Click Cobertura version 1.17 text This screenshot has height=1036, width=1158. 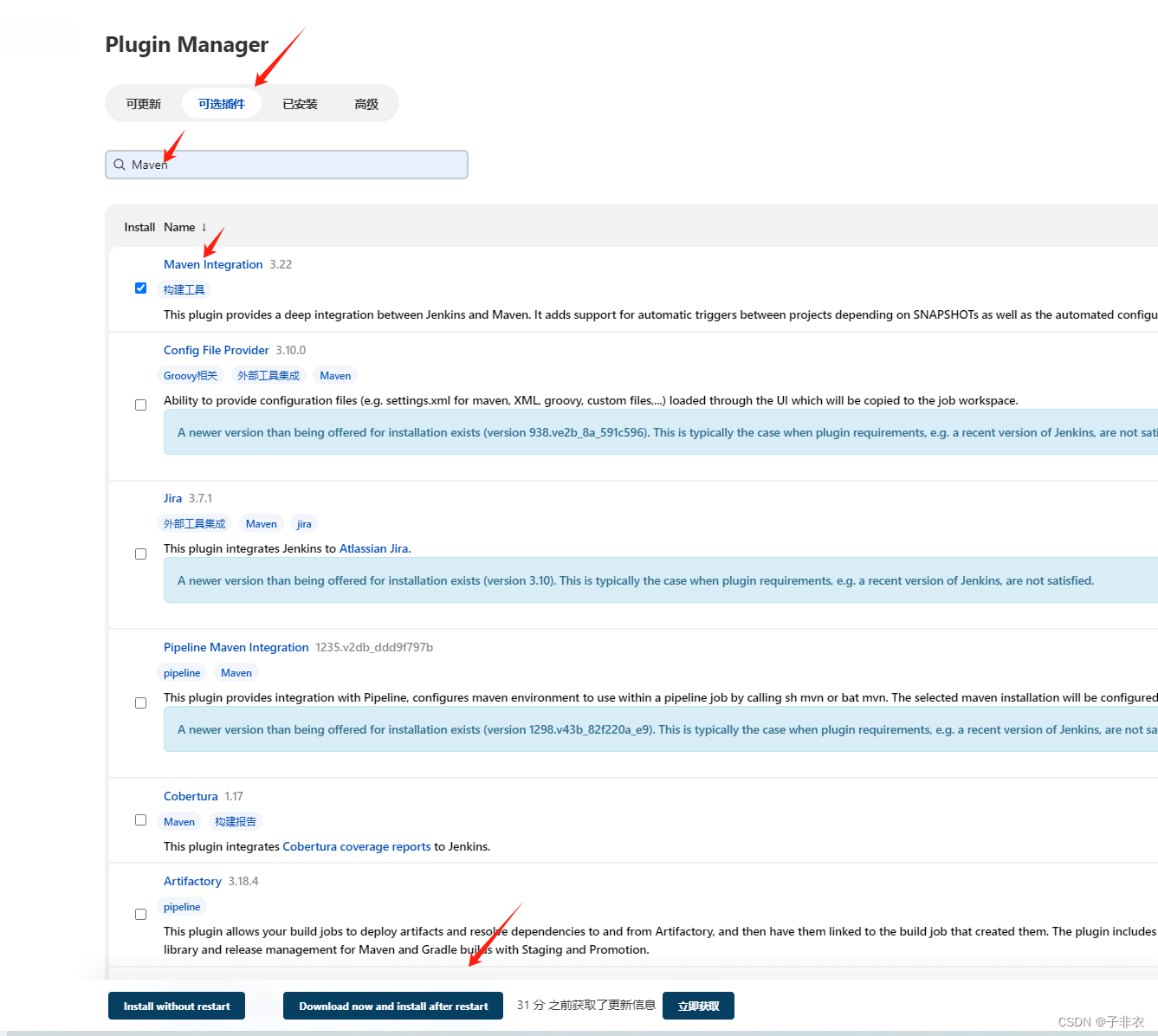pyautogui.click(x=234, y=796)
